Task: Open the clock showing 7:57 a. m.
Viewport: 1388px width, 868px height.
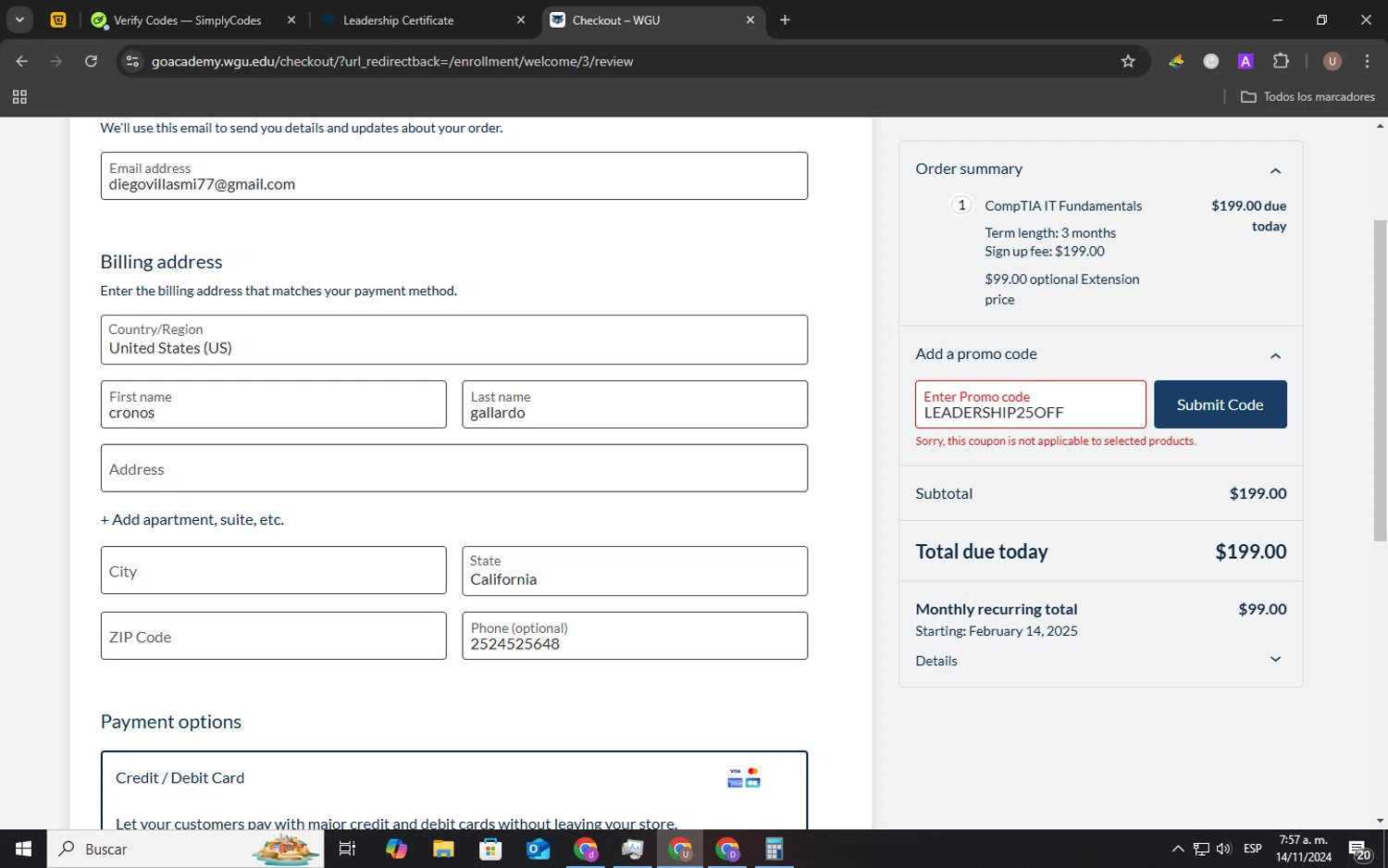Action: pos(1303,849)
